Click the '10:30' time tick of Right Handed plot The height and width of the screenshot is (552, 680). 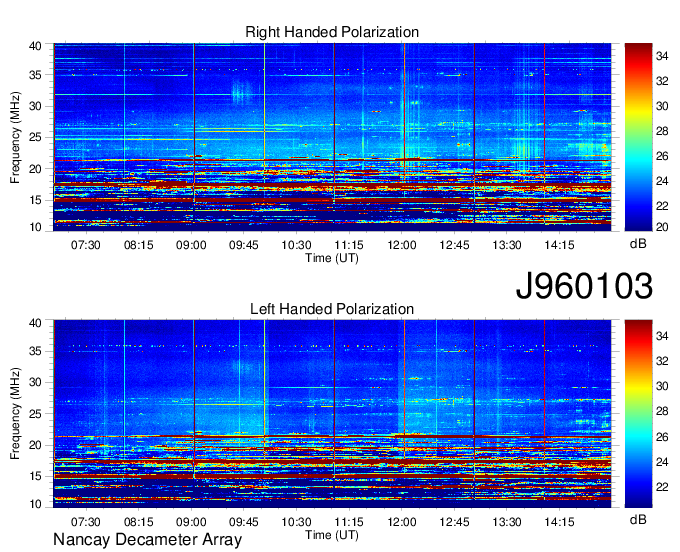[x=297, y=245]
